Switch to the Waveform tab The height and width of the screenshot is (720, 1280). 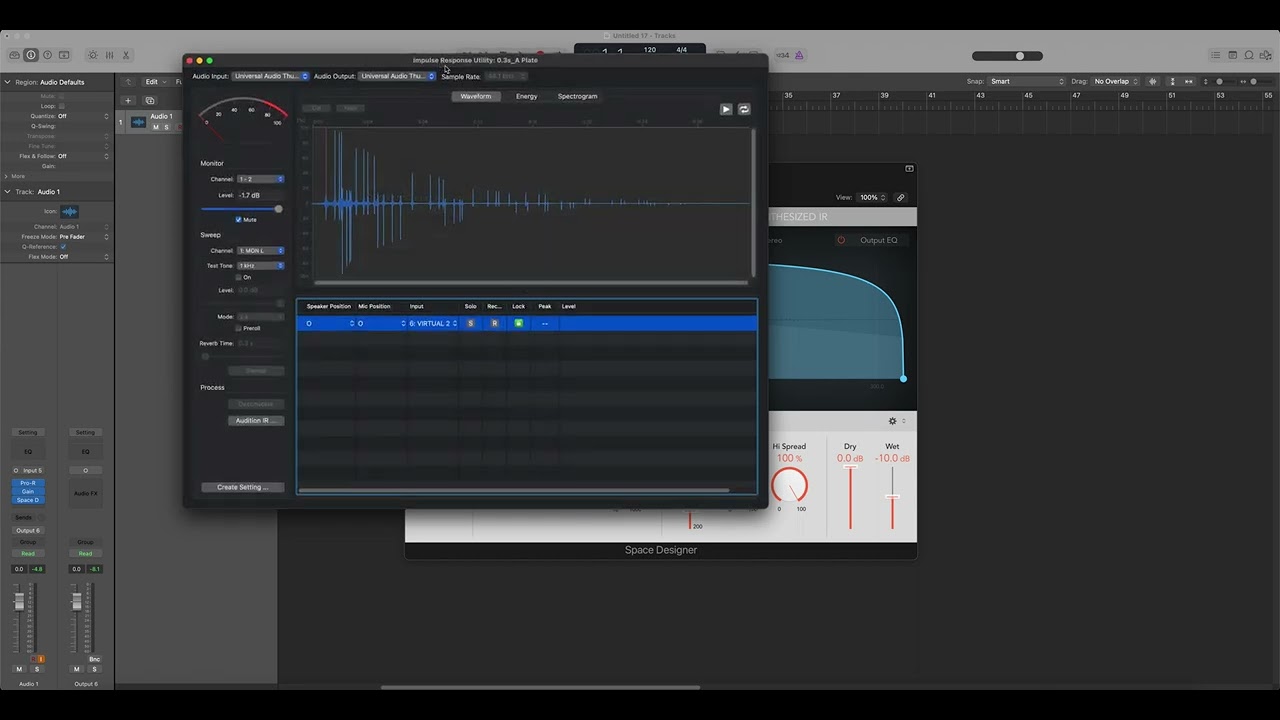[476, 96]
